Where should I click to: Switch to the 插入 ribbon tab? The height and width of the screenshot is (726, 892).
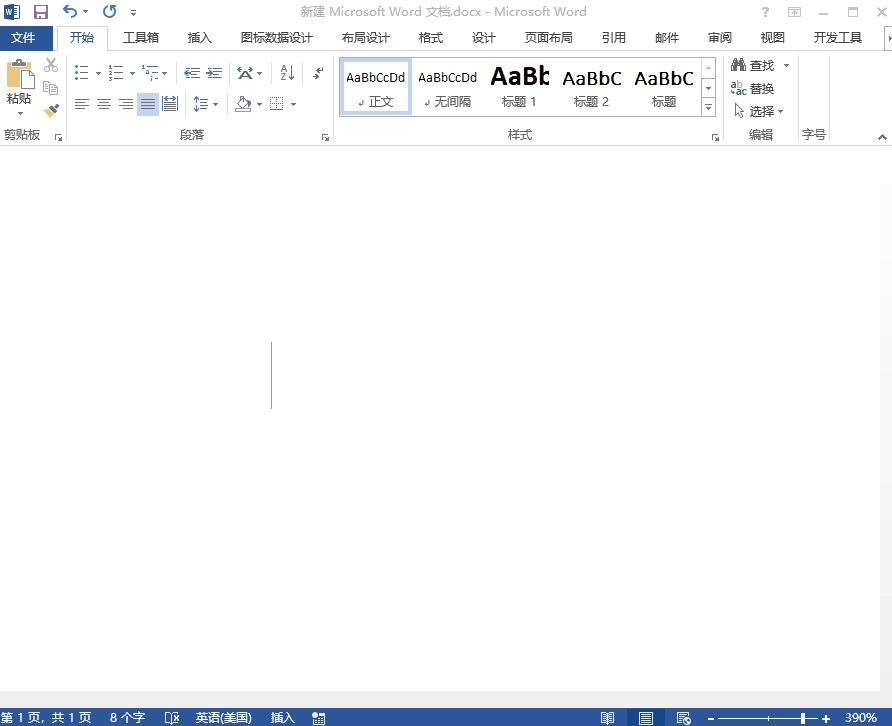coord(199,37)
